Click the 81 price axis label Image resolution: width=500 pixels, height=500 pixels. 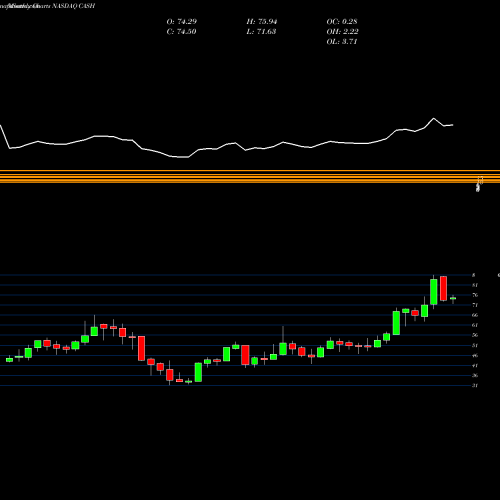pyautogui.click(x=475, y=285)
